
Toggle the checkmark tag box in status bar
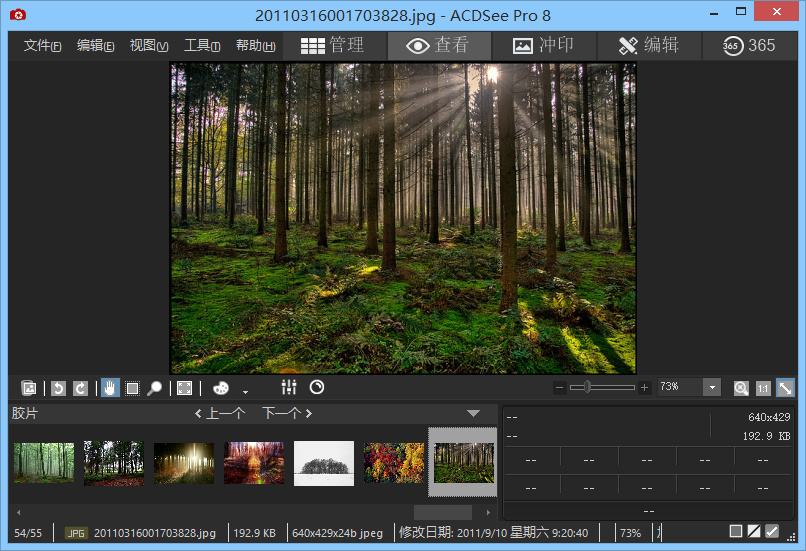pos(771,531)
